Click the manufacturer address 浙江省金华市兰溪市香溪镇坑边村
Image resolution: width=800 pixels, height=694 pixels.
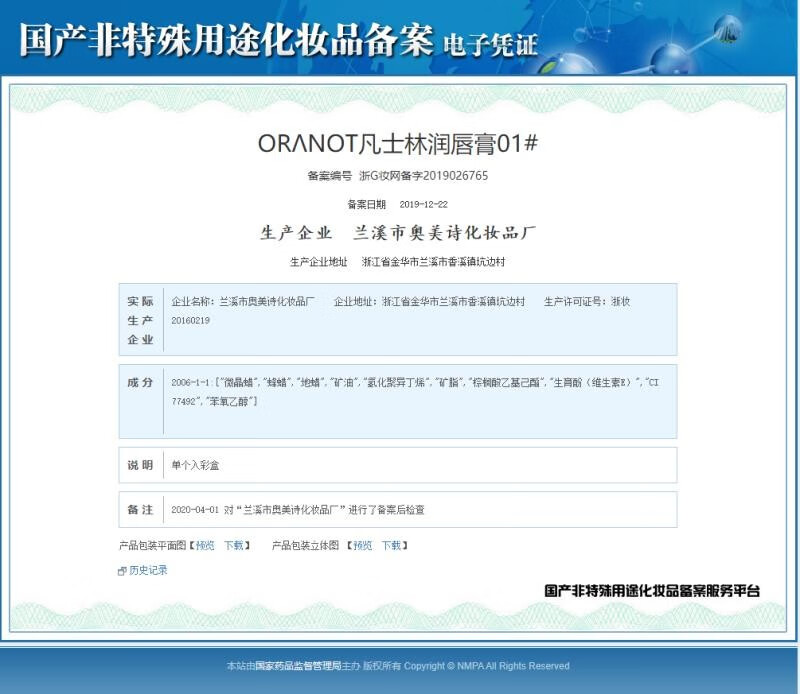click(x=433, y=262)
